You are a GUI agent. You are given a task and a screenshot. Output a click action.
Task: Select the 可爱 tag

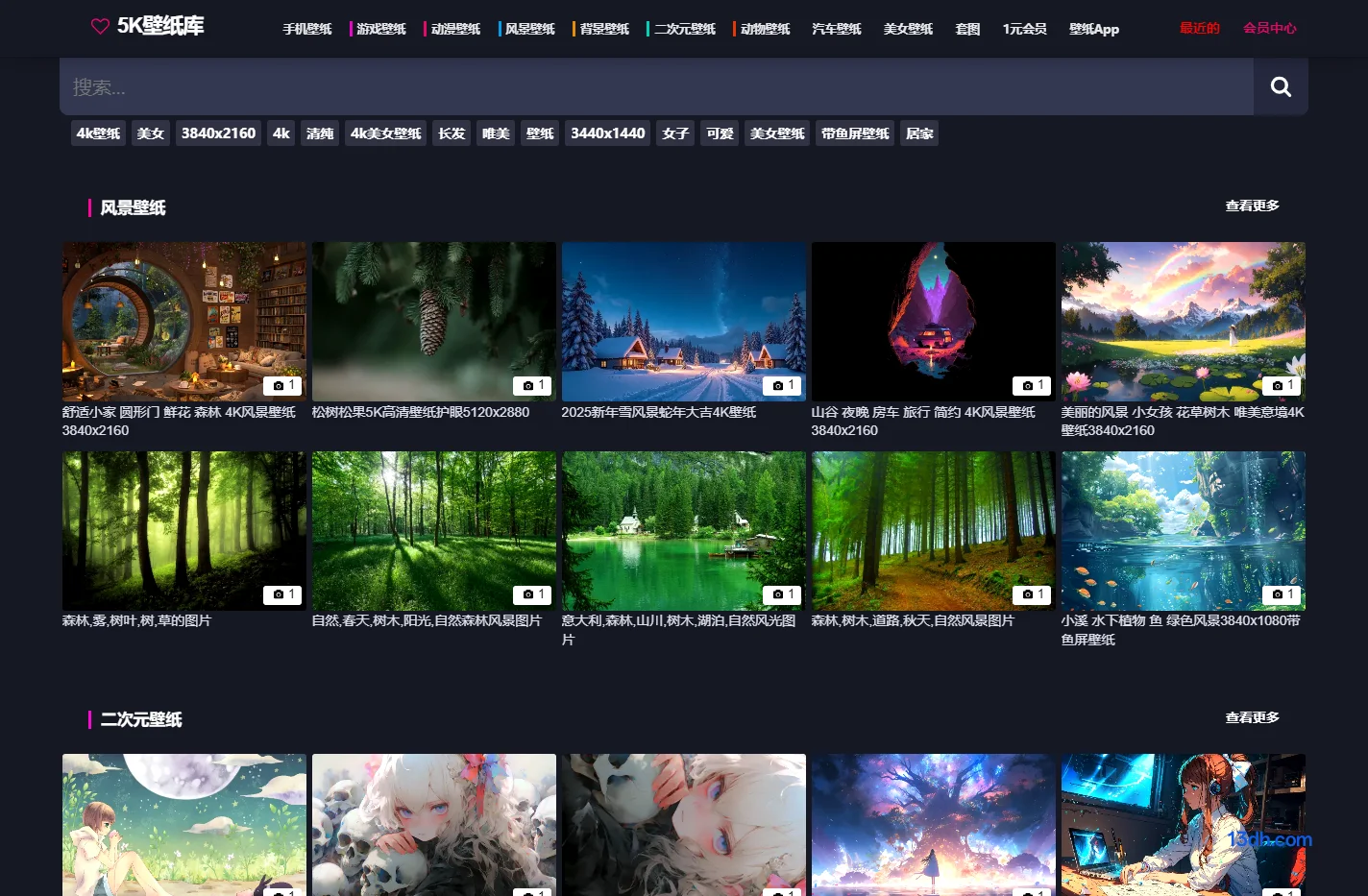click(720, 133)
